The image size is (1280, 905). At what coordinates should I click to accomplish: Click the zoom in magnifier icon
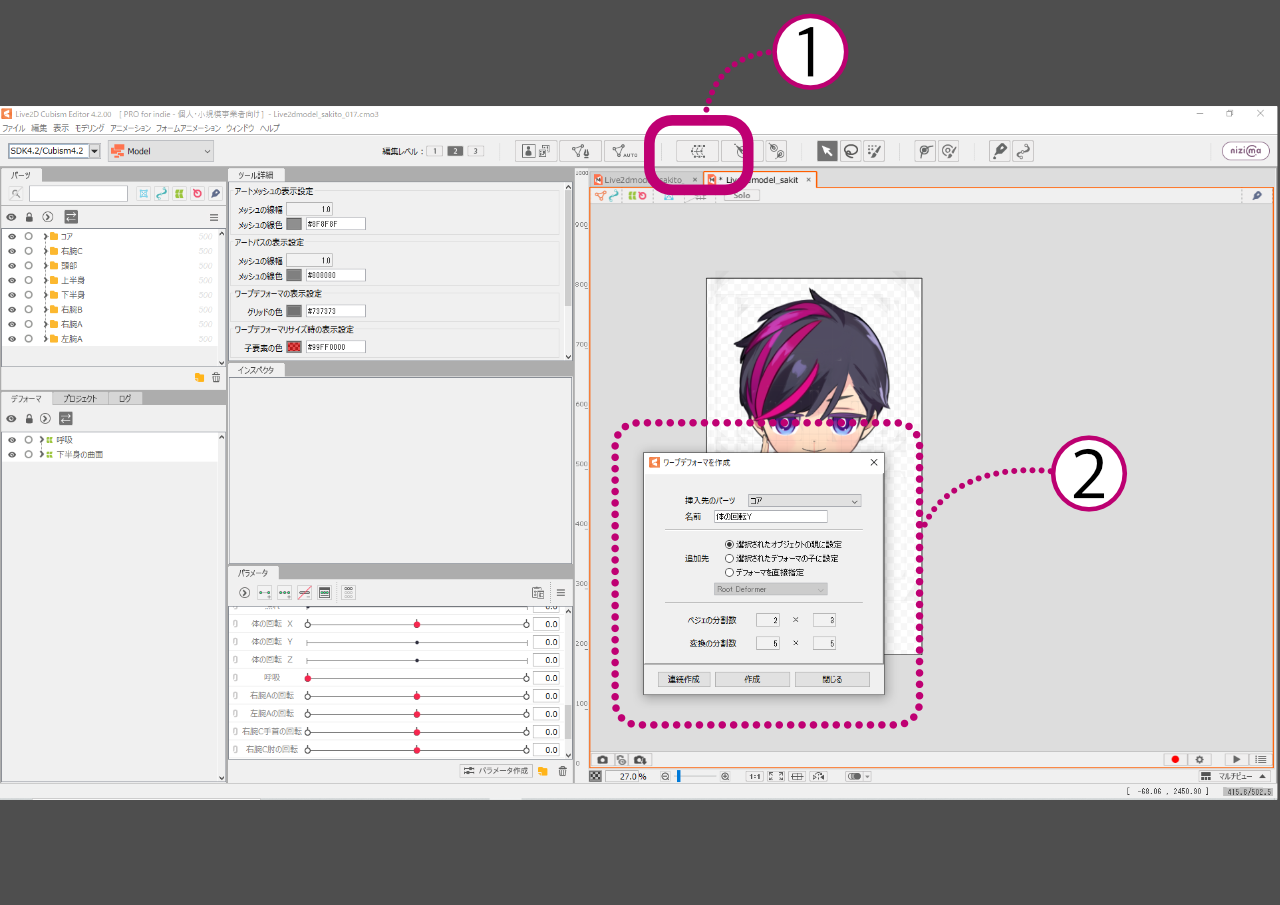(725, 776)
